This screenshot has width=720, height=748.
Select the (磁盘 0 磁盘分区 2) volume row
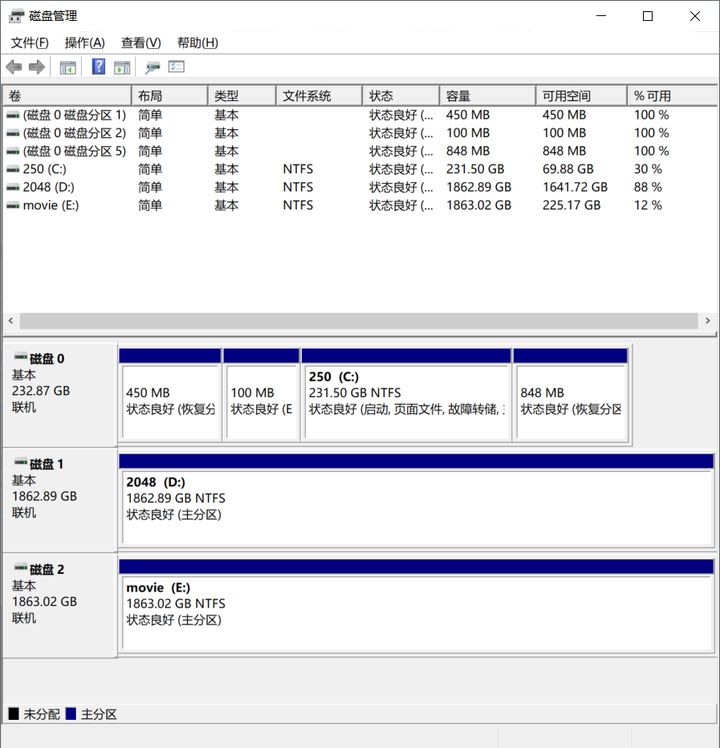click(360, 133)
